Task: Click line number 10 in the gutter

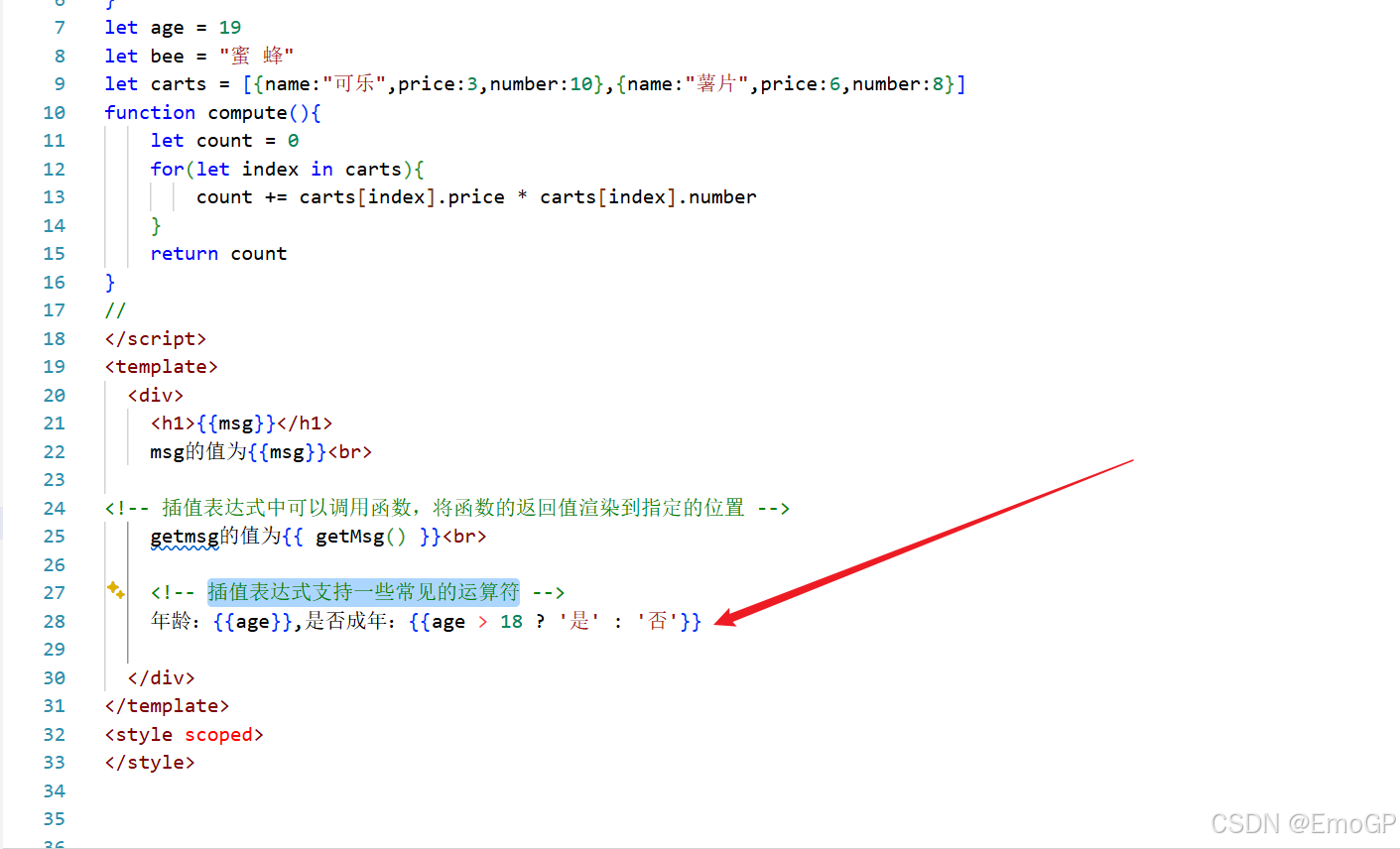Action: tap(55, 113)
